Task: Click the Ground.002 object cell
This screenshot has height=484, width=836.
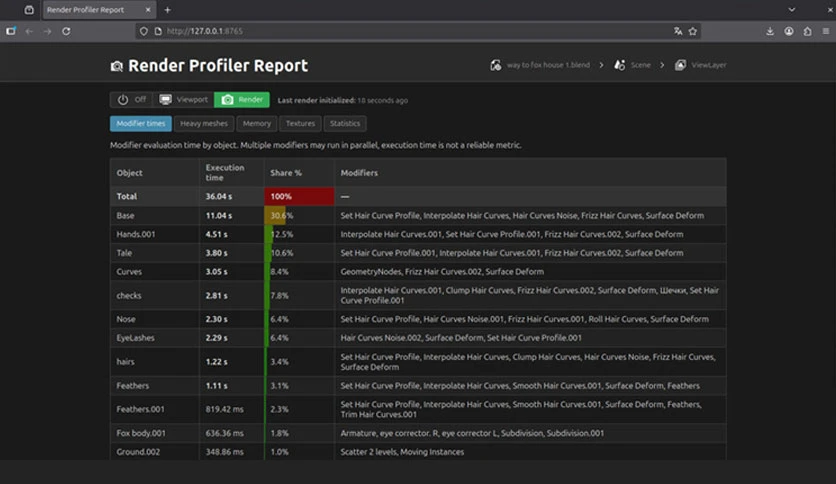Action: click(155, 451)
